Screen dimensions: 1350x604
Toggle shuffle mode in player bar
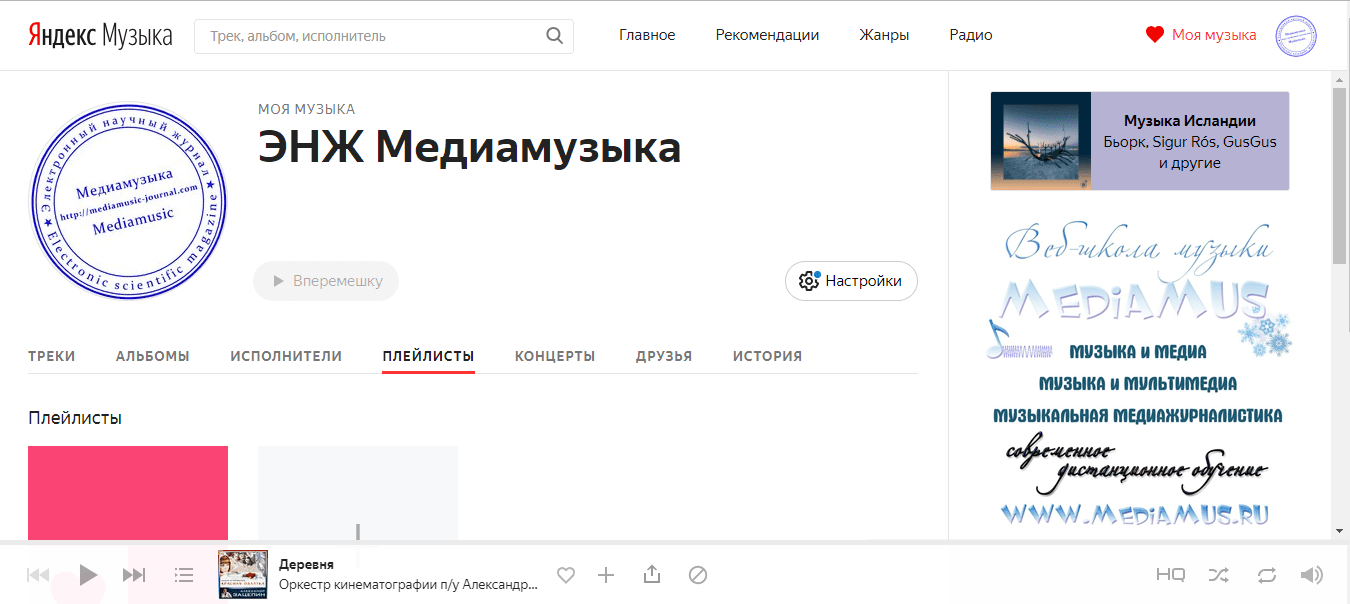click(x=1219, y=575)
